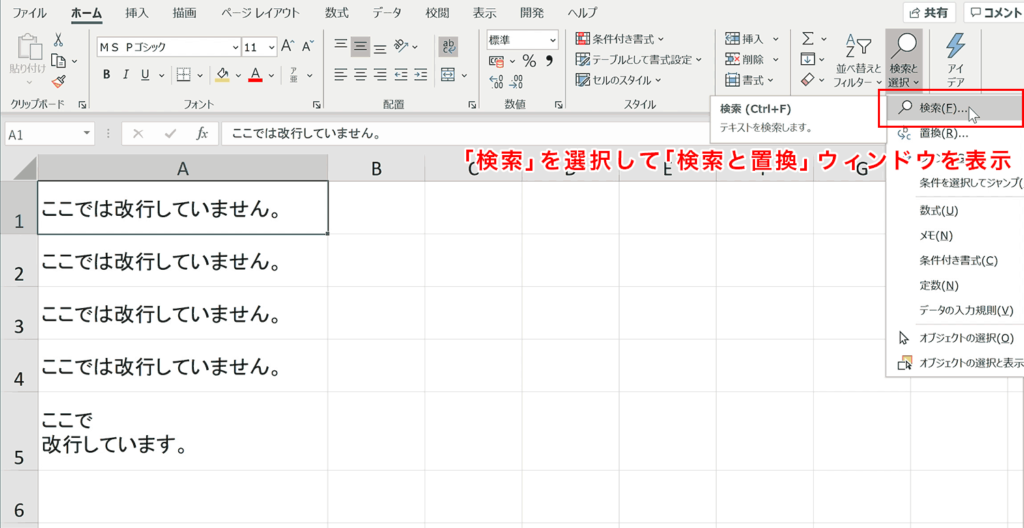Apply Comma Style icon
1024x528 pixels.
pos(549,61)
